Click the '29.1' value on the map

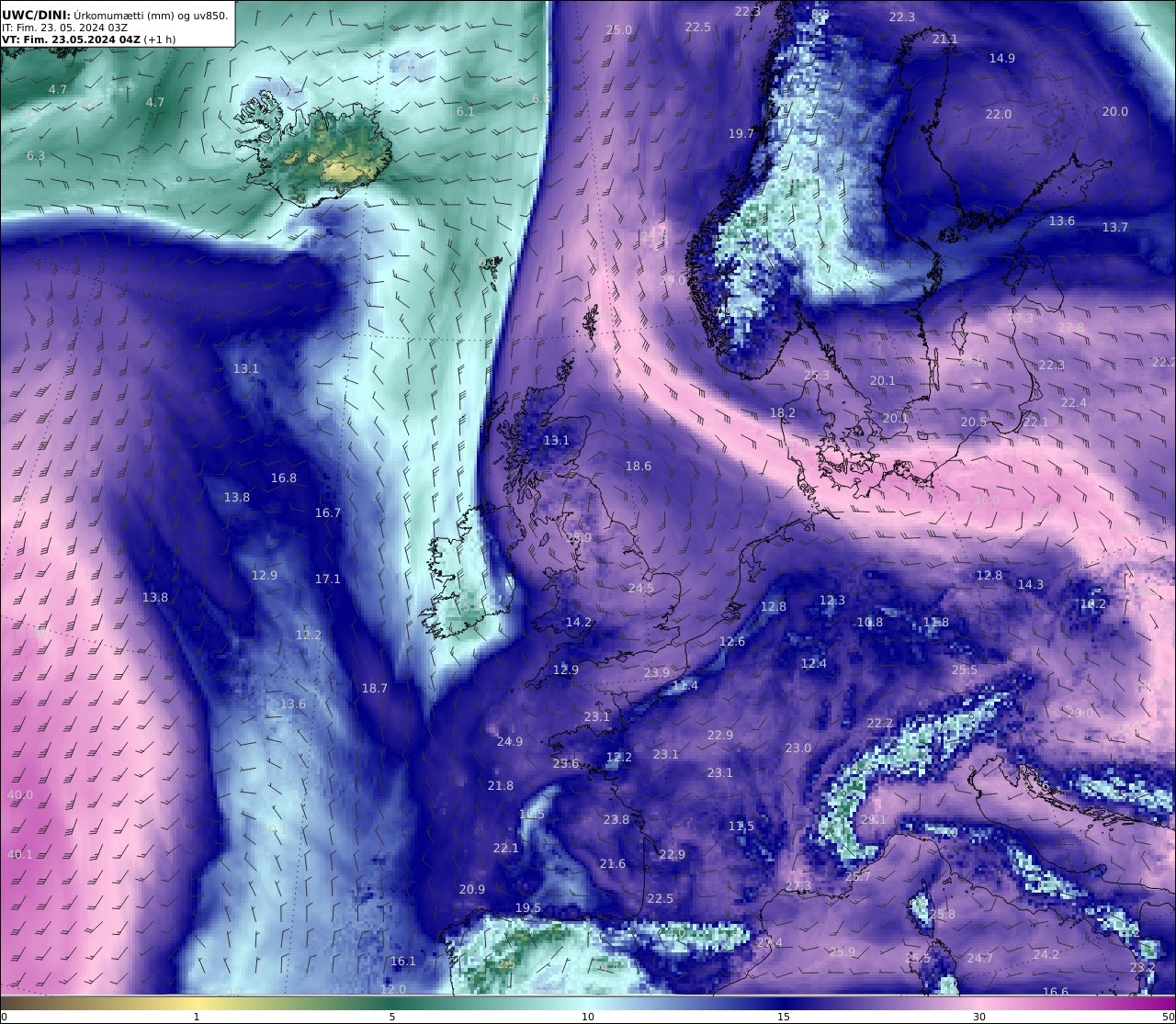(x=874, y=820)
